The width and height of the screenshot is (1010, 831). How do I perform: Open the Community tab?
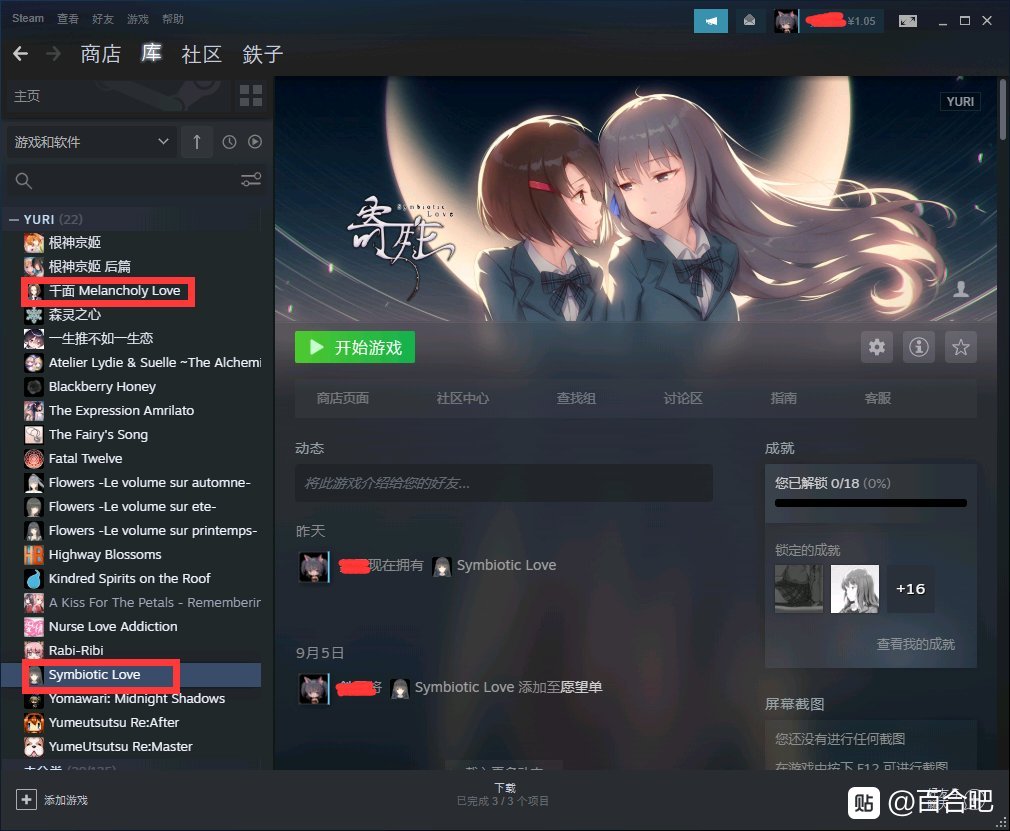(x=202, y=54)
